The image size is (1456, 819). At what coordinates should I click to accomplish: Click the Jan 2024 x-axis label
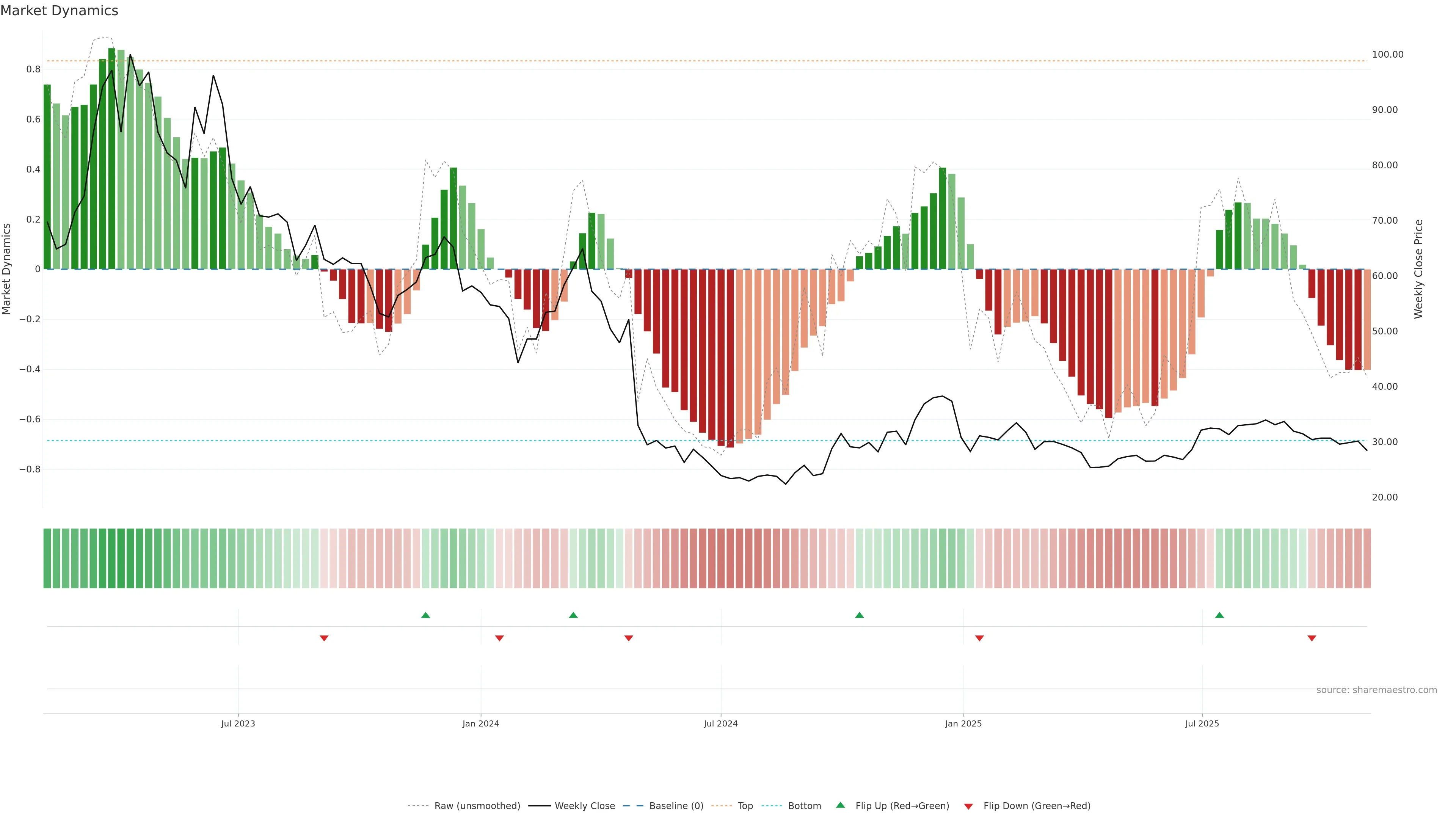click(480, 723)
